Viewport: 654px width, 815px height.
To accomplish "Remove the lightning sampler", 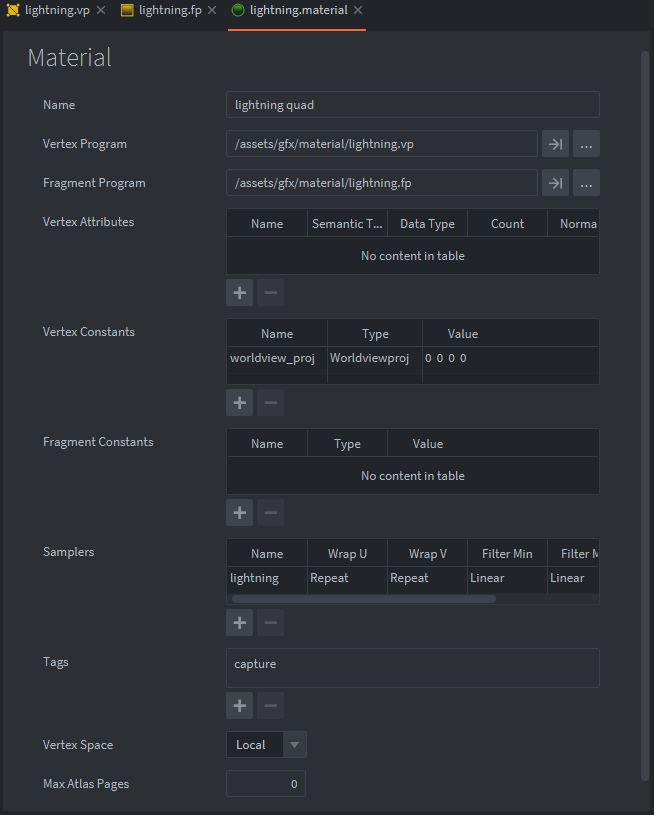I will click(269, 622).
